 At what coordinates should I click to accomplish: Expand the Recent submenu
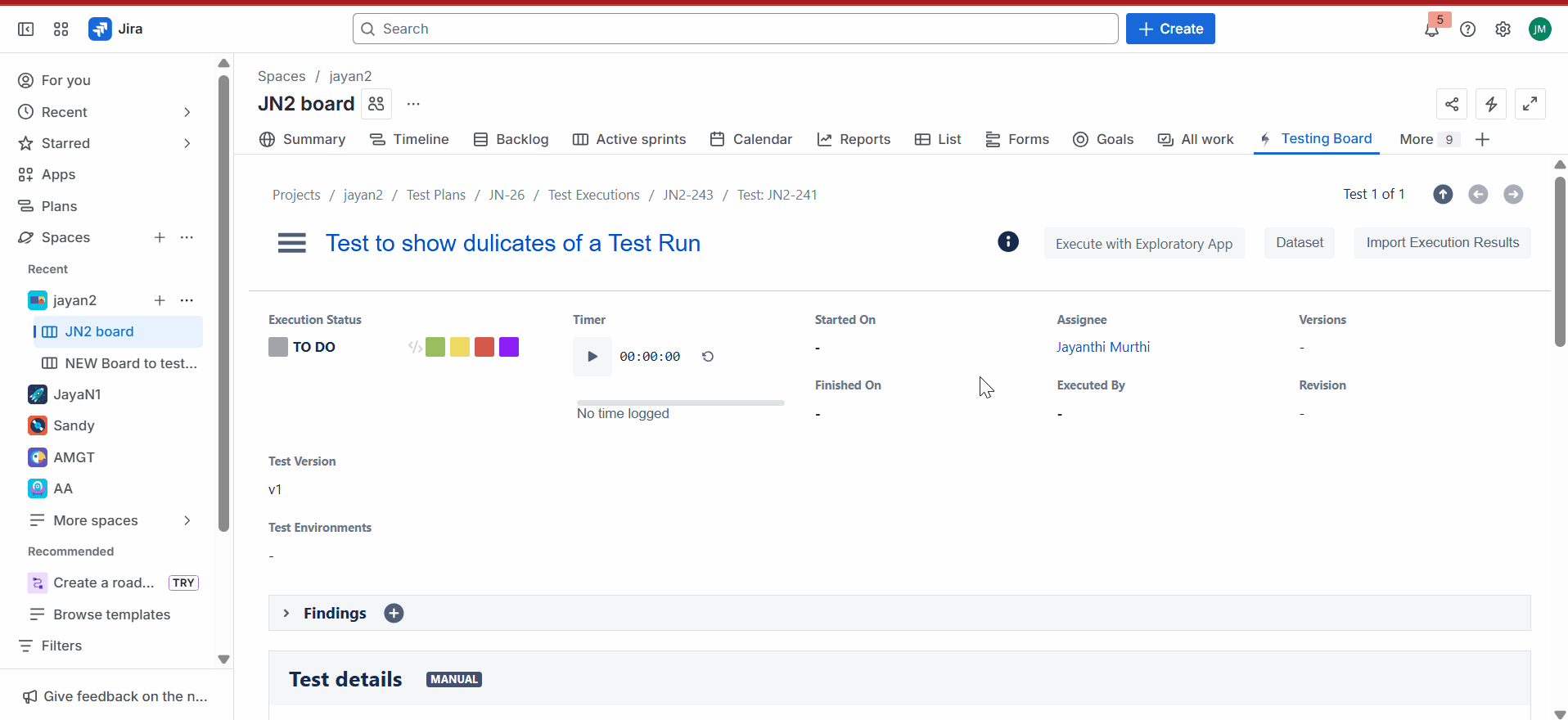187,112
